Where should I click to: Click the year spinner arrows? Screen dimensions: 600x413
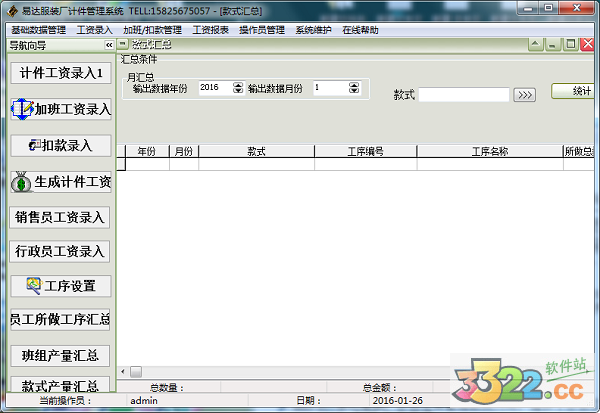238,88
